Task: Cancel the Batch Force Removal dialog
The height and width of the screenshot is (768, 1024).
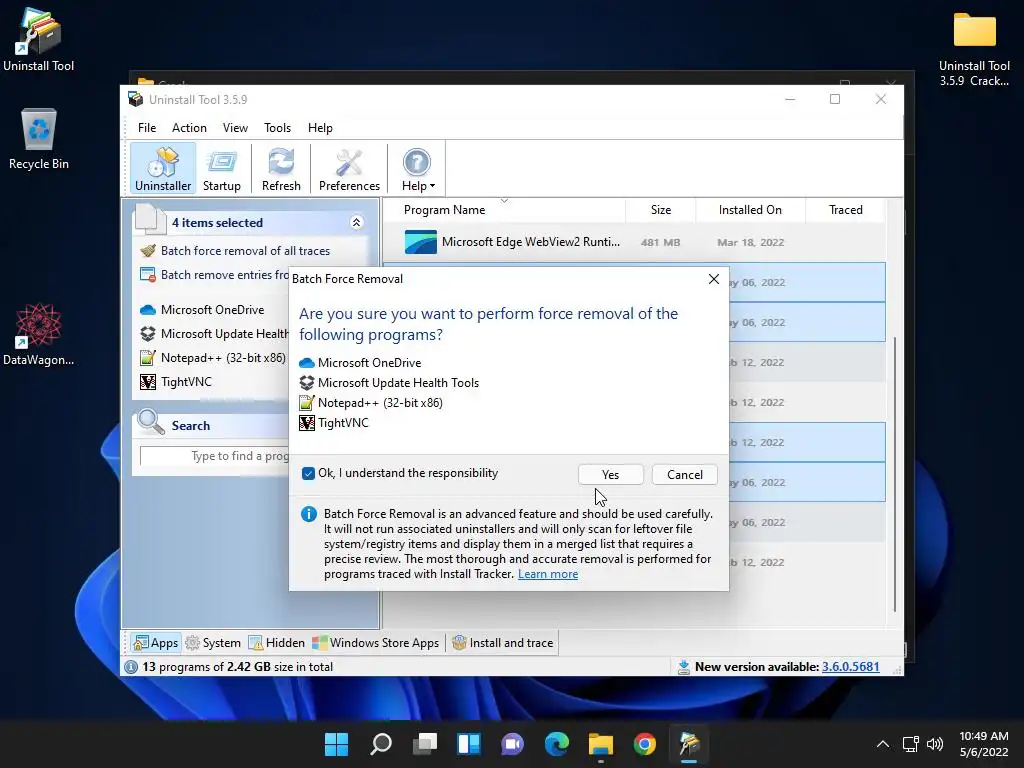Action: [684, 475]
